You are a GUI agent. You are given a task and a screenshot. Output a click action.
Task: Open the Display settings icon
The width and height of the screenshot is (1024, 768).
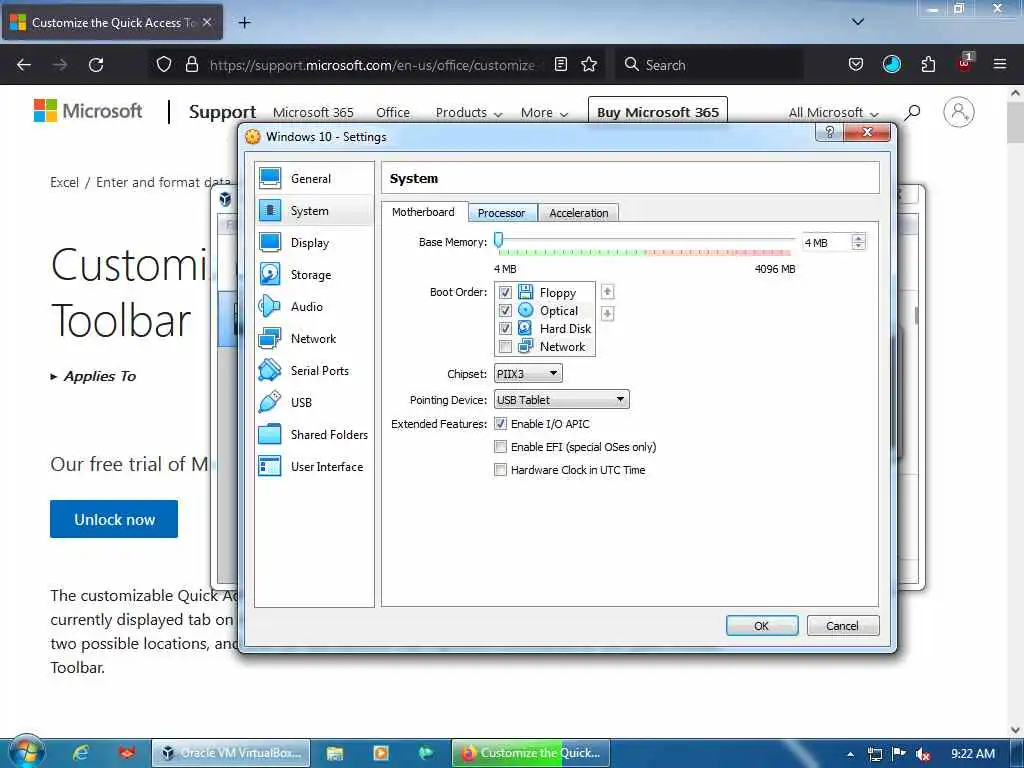click(270, 242)
